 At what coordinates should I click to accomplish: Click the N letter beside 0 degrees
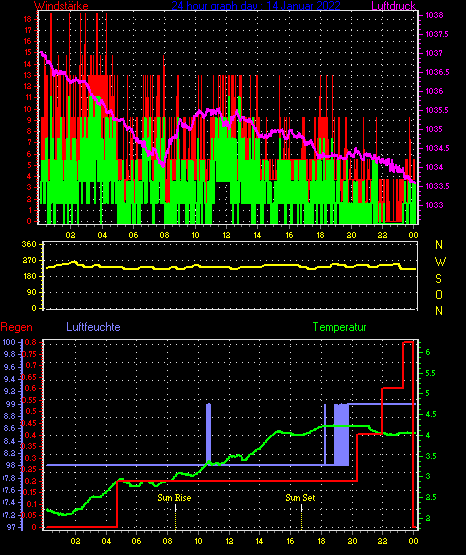(439, 311)
